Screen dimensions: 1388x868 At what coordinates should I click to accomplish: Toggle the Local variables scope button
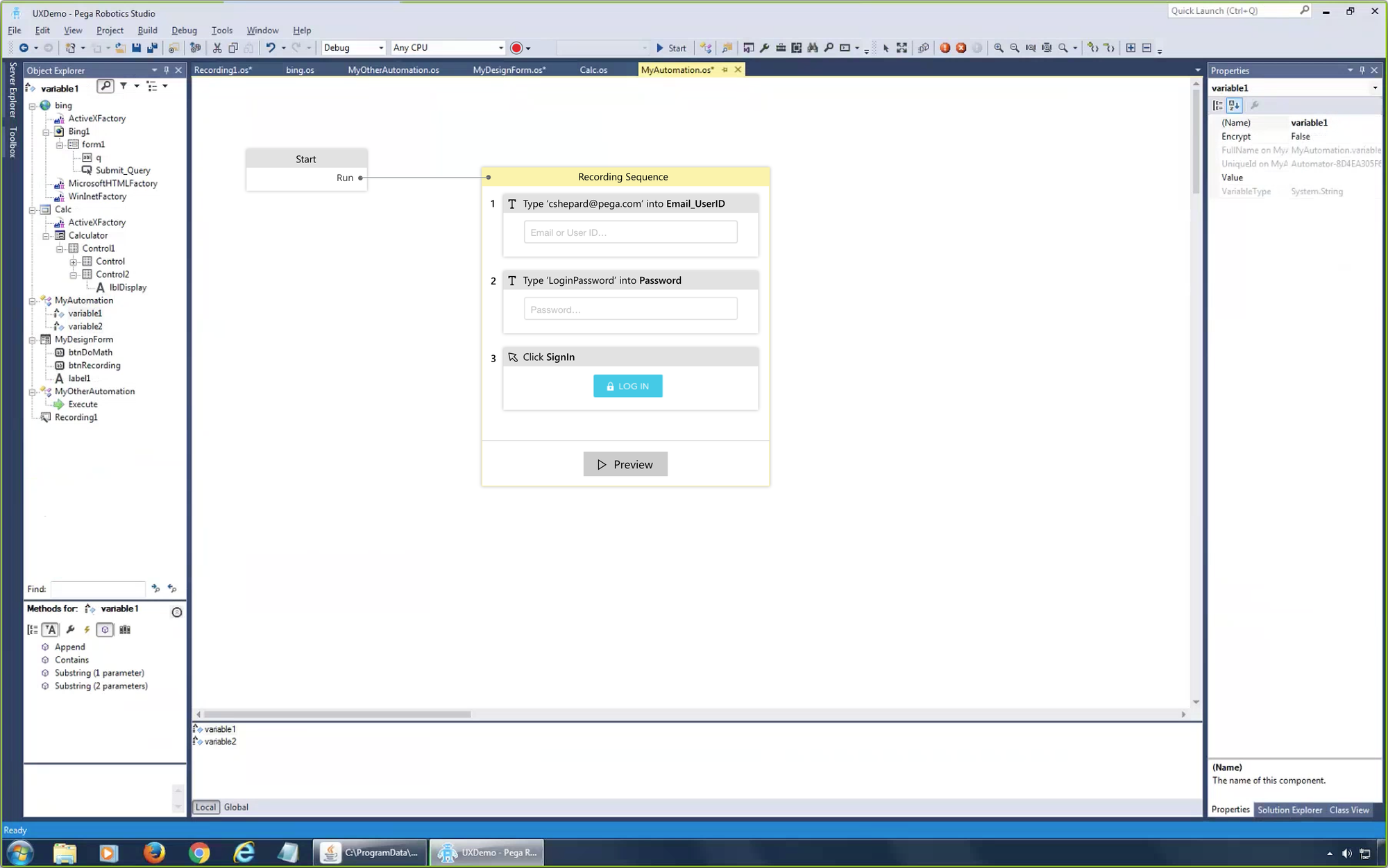pos(205,807)
